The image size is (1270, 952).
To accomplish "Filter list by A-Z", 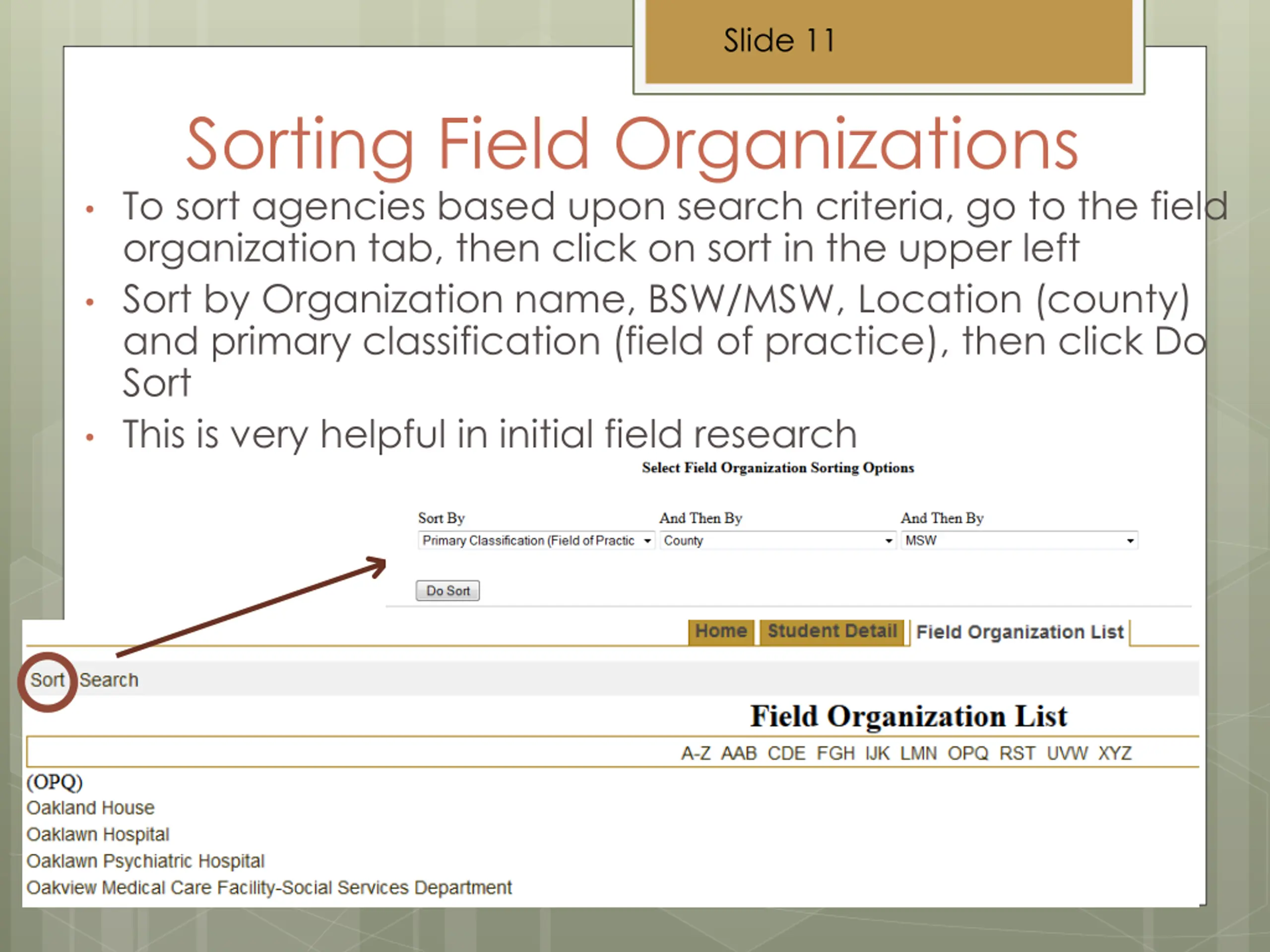I will pyautogui.click(x=696, y=753).
